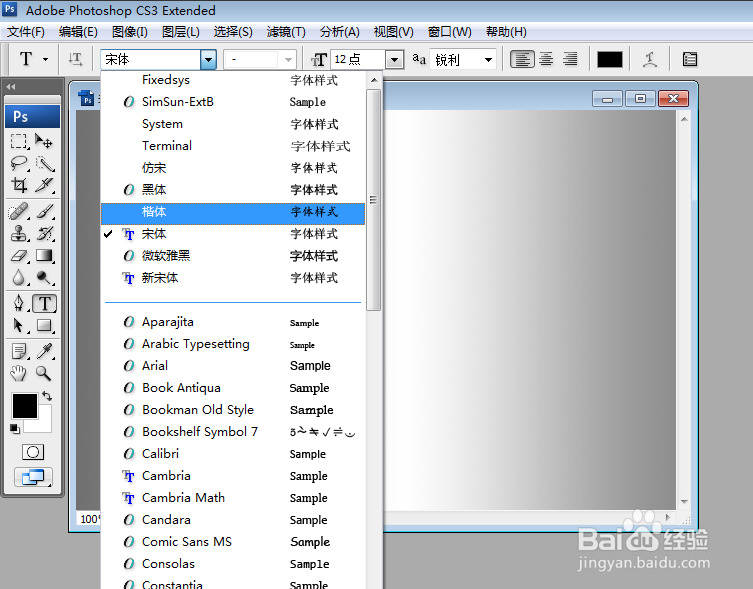Toggle Quick Mask mode

coord(33,452)
